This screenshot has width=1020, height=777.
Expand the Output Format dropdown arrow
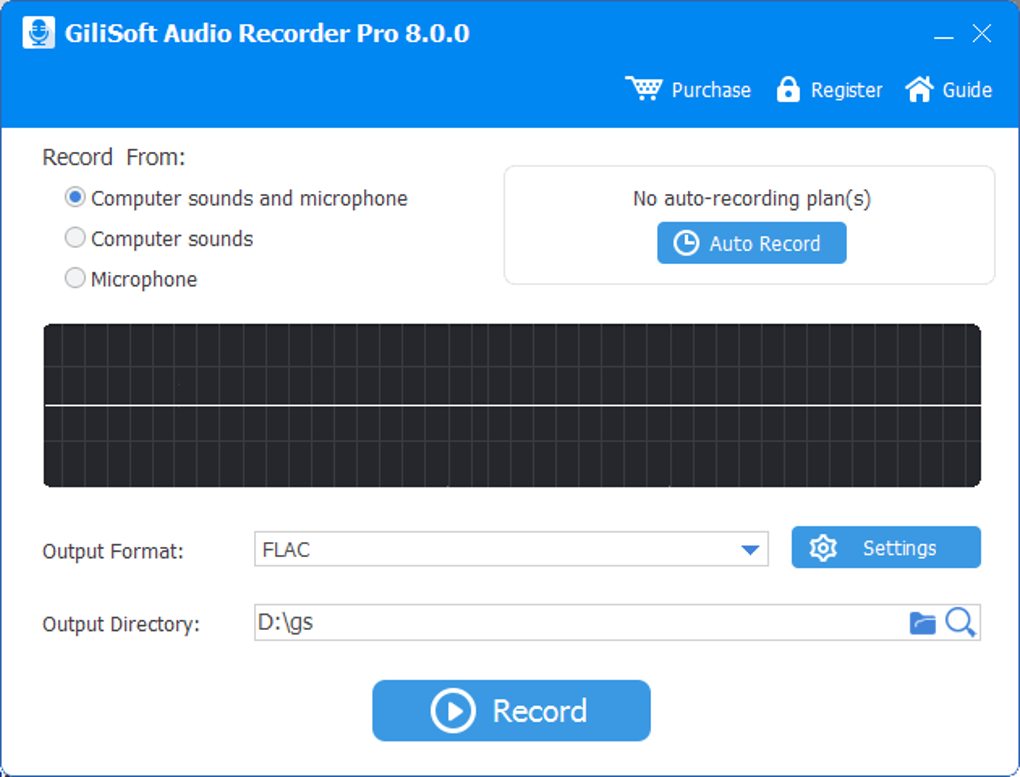click(x=750, y=549)
